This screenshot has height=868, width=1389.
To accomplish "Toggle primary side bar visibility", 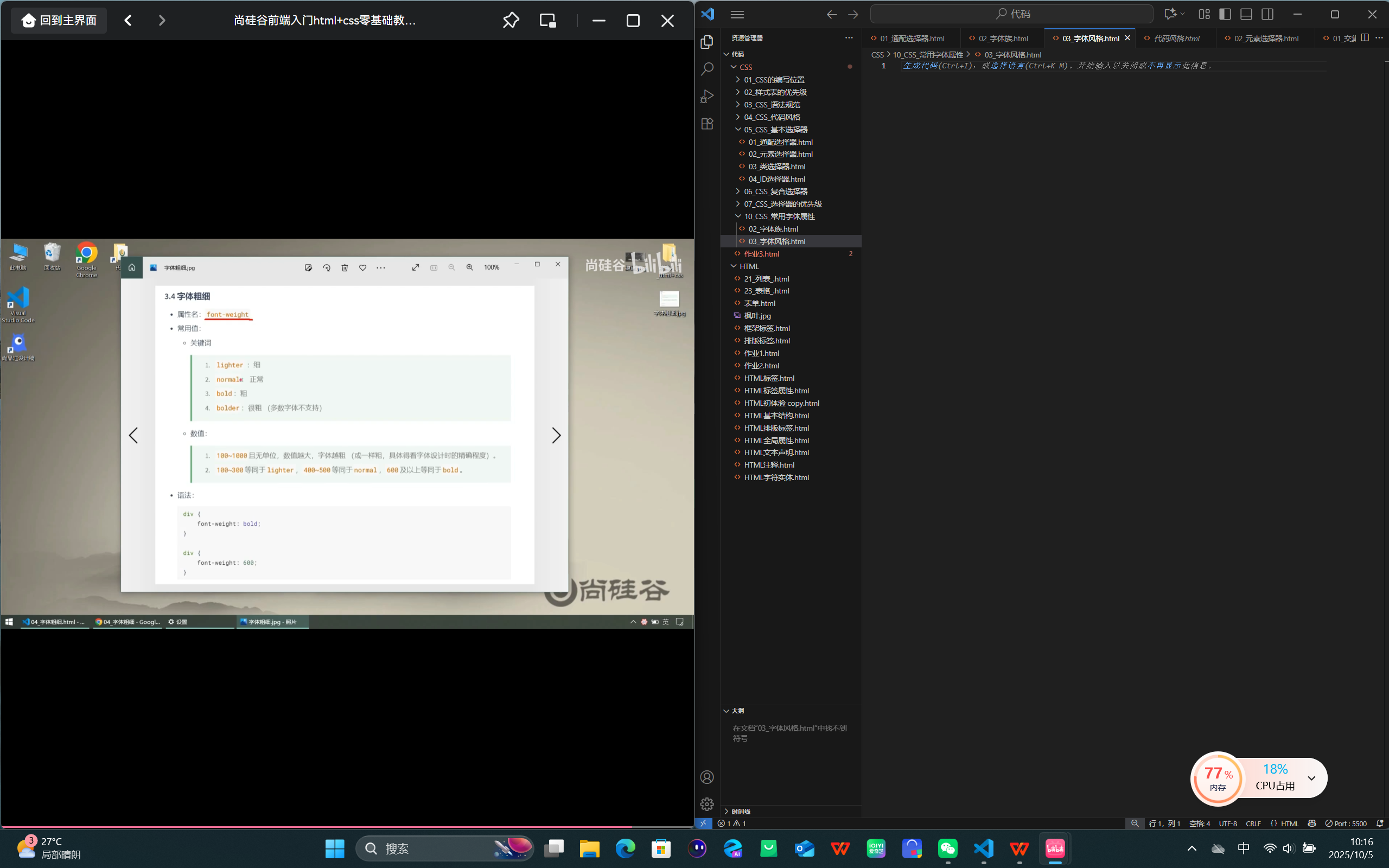I will point(1225,14).
